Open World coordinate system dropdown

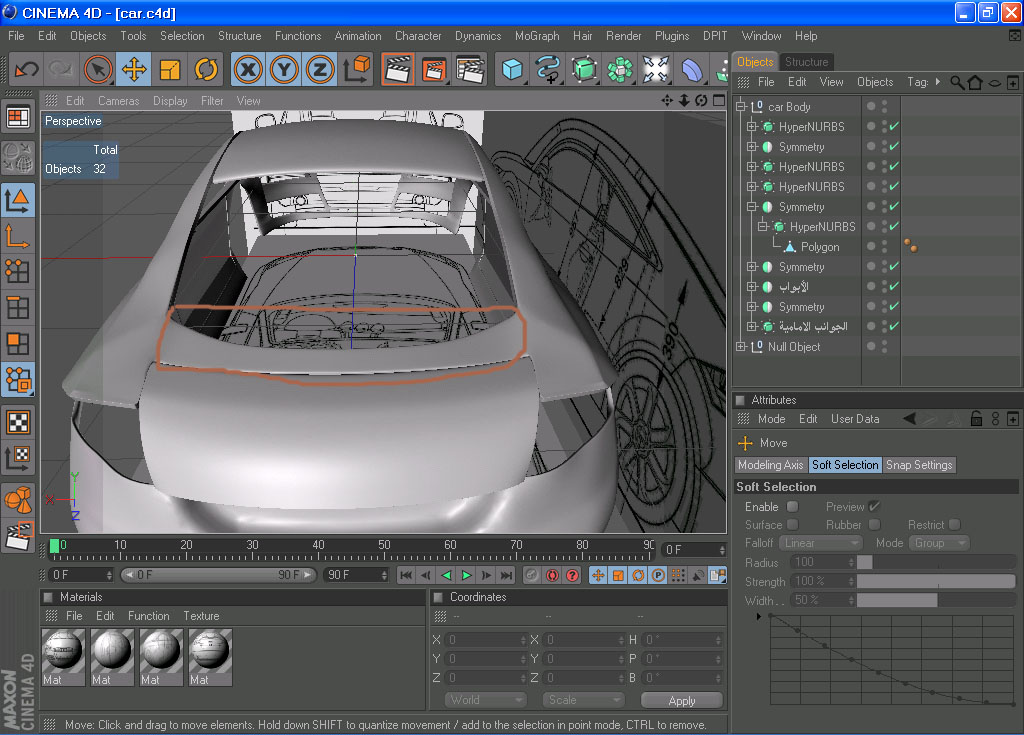click(x=485, y=700)
